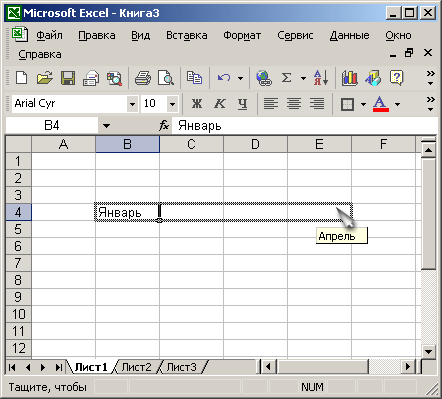Click the Name Box showing B4
The width and height of the screenshot is (442, 399).
(52, 126)
